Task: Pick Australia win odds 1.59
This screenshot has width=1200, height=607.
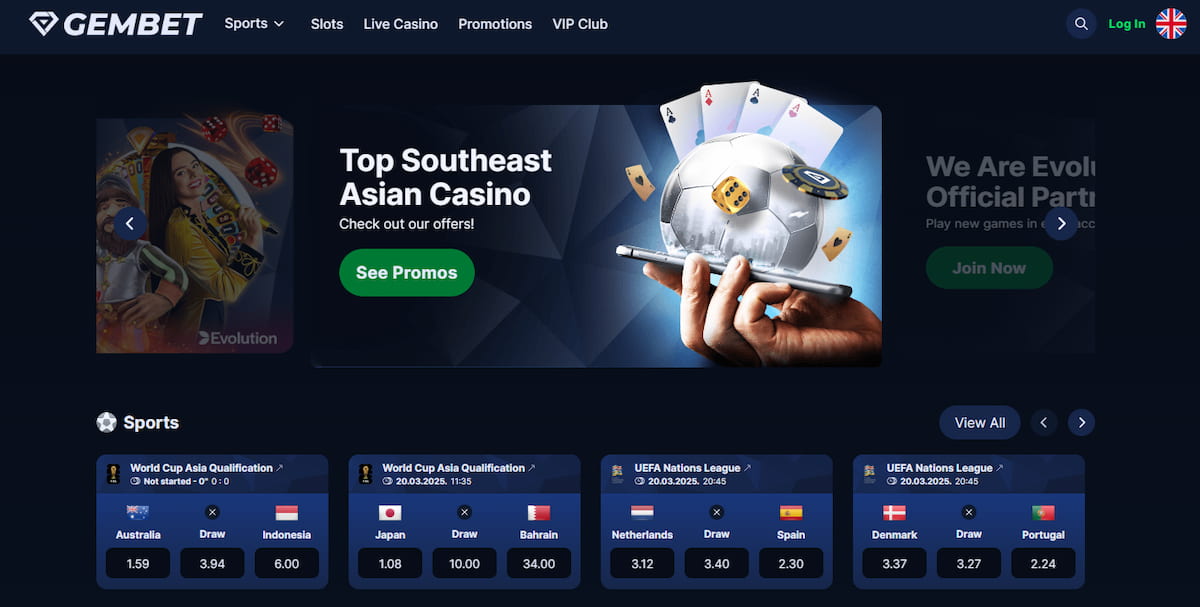Action: 138,563
